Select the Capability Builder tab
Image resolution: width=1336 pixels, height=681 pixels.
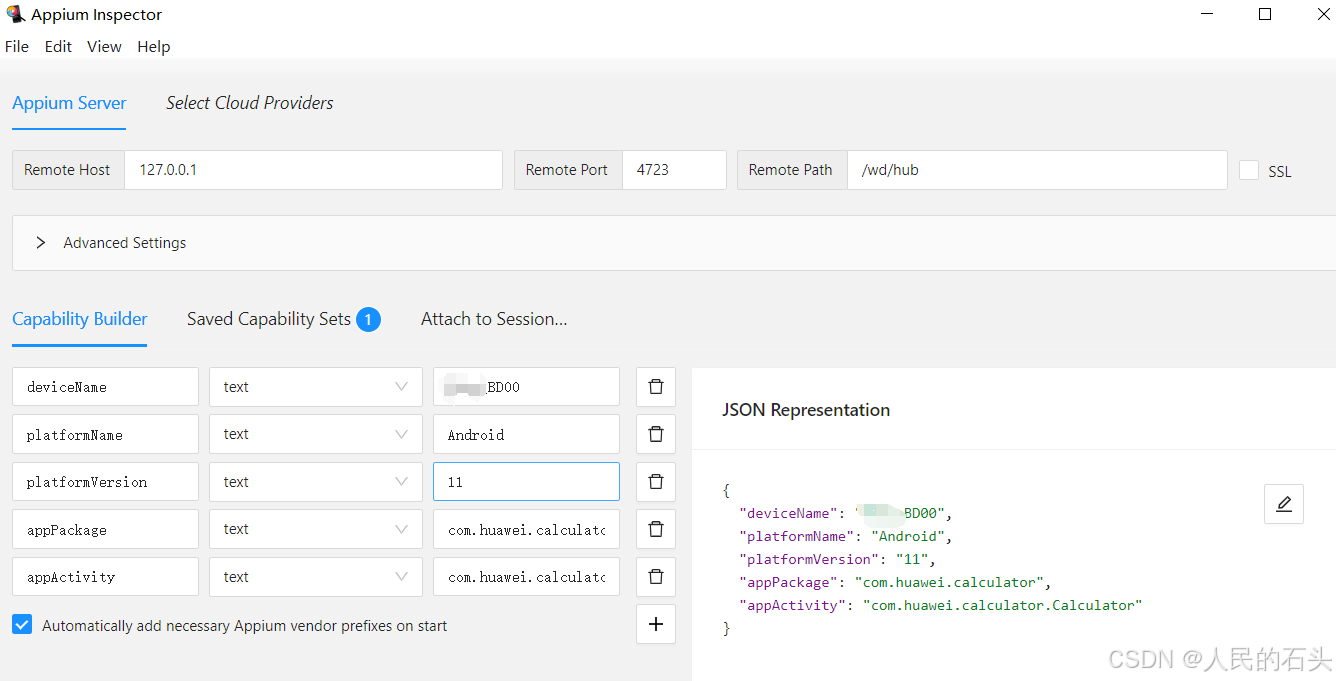click(x=80, y=319)
